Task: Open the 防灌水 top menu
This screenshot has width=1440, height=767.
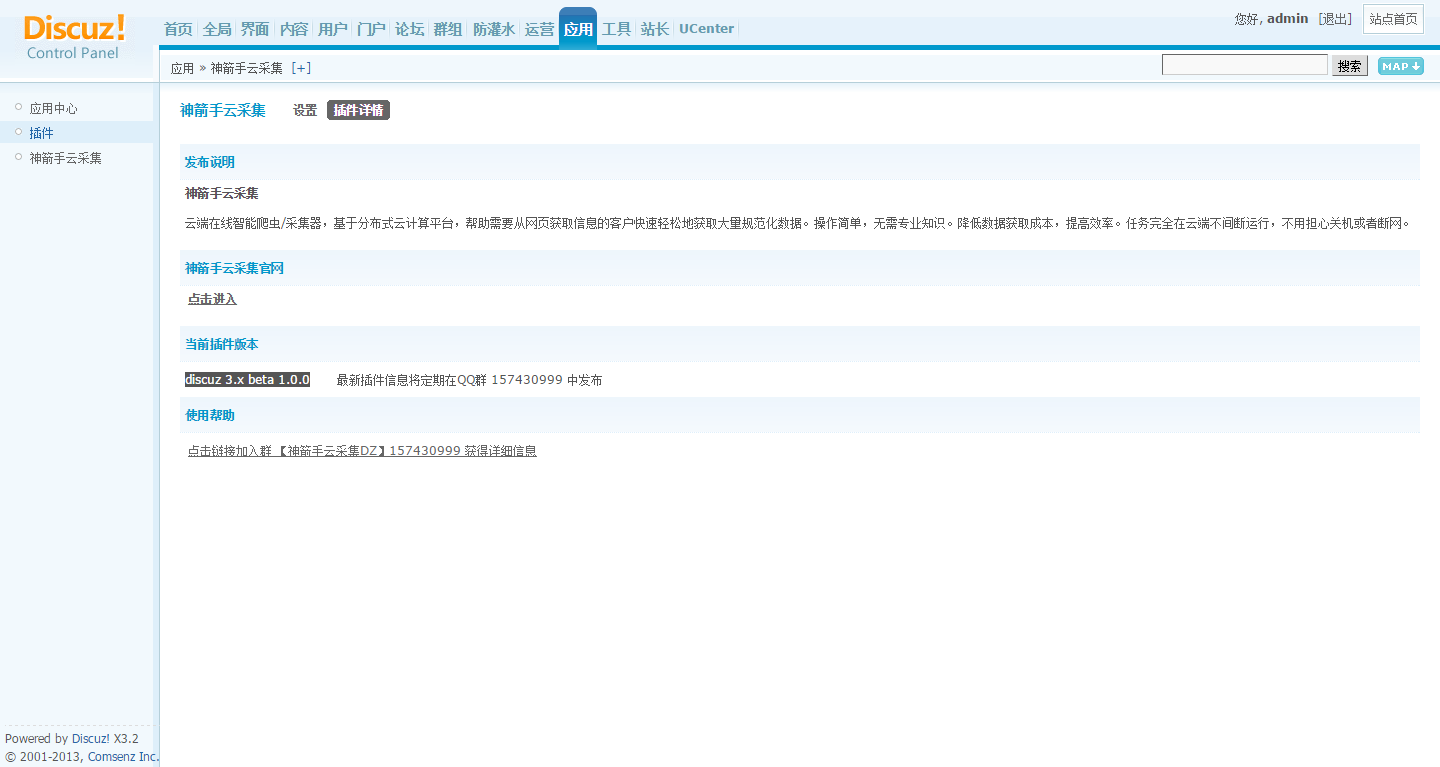Action: pos(494,29)
